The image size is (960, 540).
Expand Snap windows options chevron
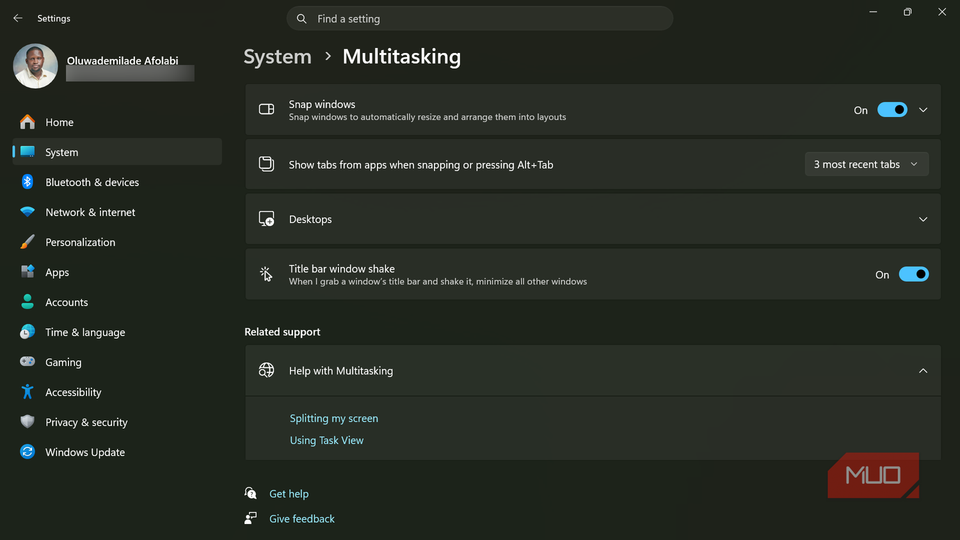(923, 110)
